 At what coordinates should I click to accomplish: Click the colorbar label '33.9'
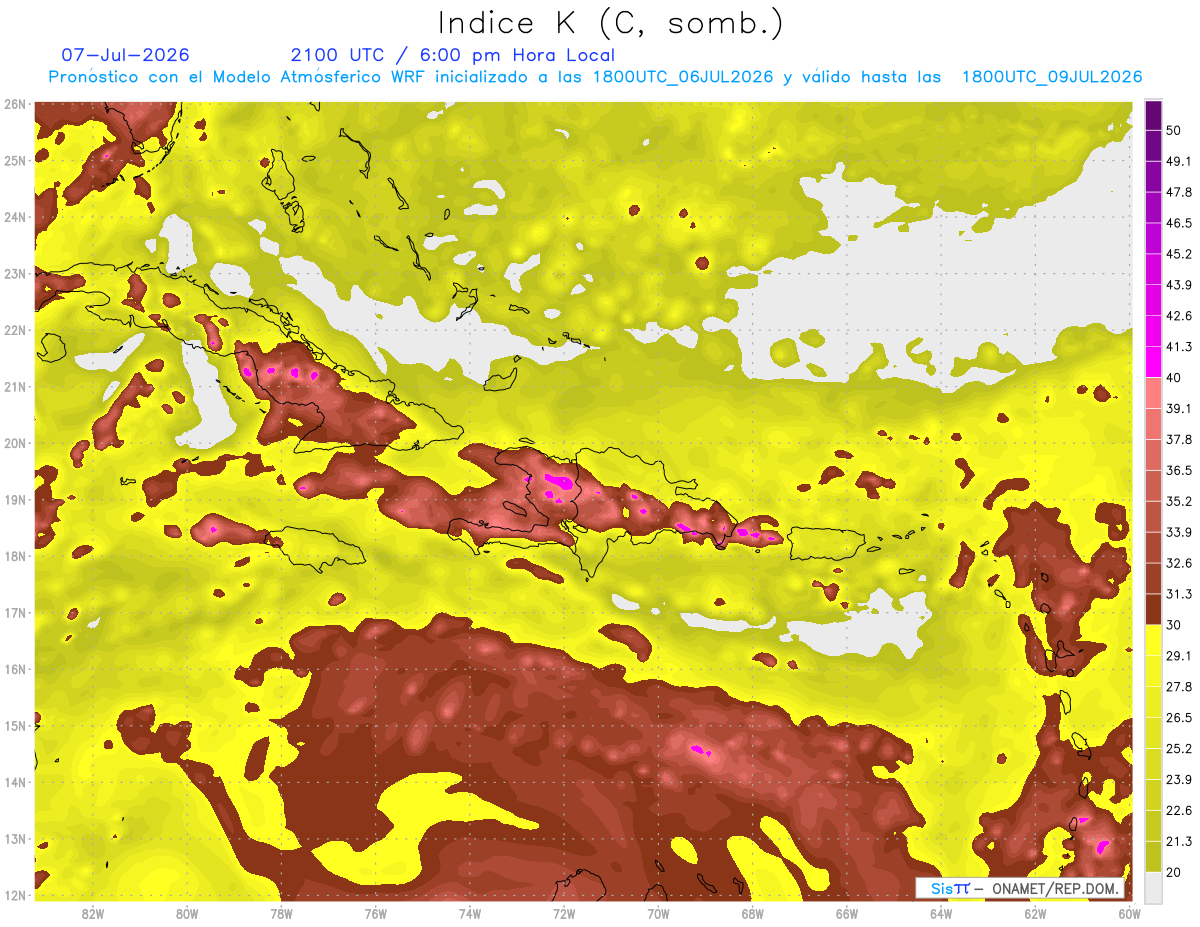pos(1179,532)
